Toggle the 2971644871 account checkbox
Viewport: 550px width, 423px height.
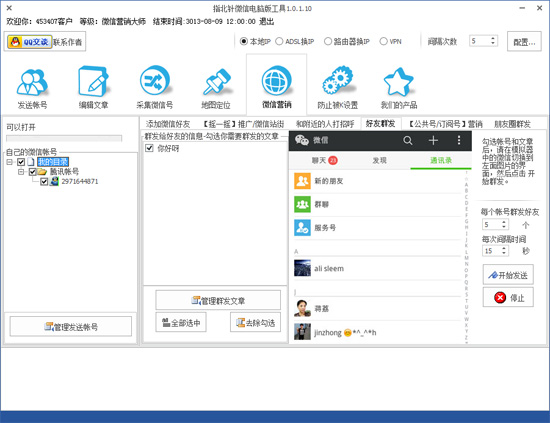(x=44, y=181)
